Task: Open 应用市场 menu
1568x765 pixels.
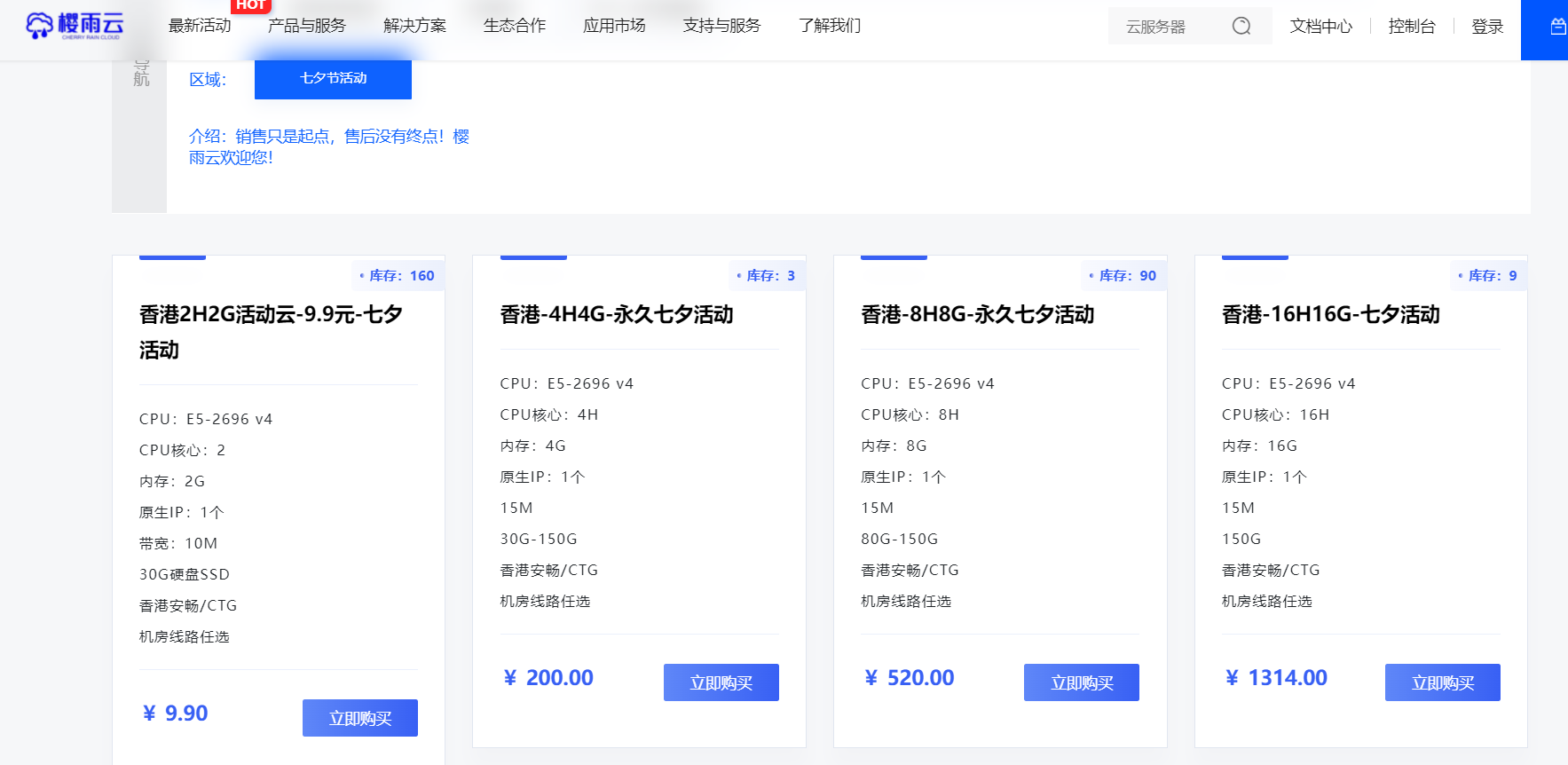Action: tap(614, 26)
